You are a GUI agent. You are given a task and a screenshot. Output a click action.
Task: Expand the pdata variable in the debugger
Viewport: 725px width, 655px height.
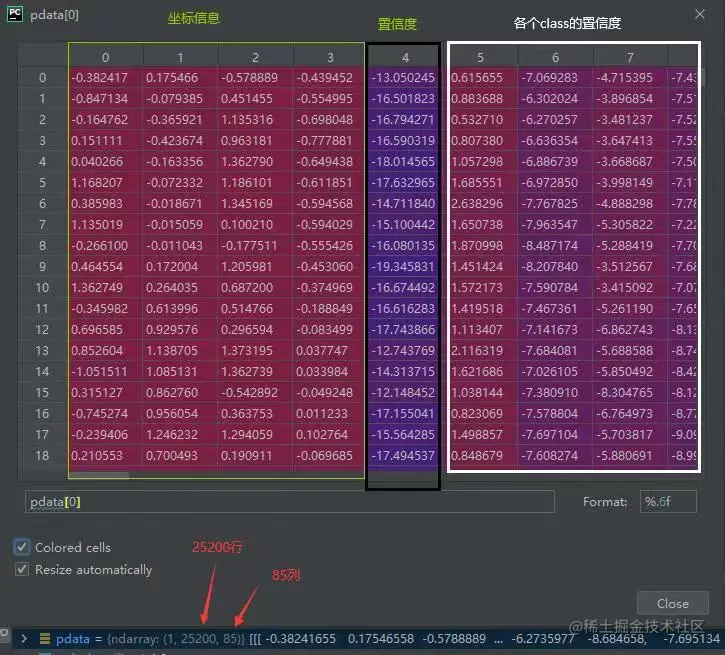click(24, 639)
